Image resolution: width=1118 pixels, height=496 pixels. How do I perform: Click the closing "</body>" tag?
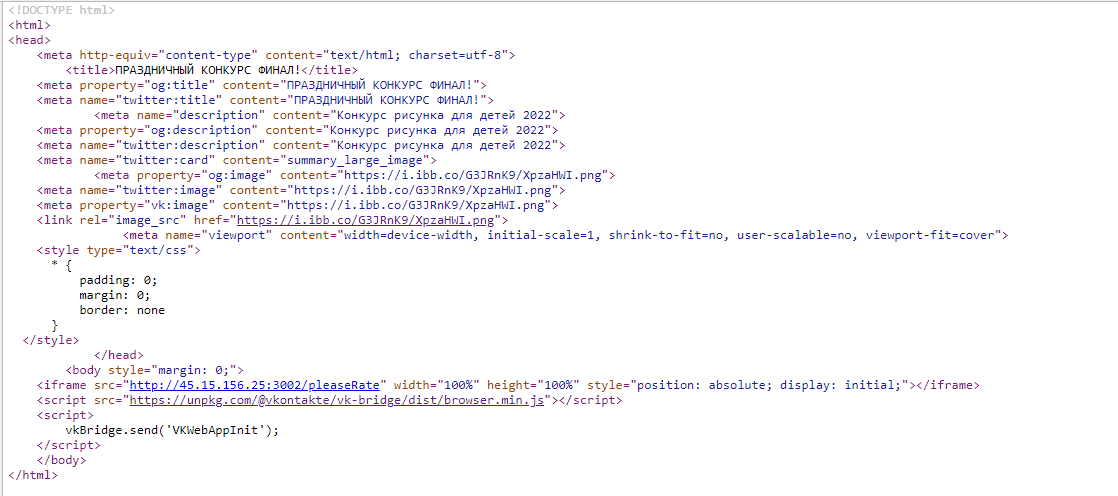[62, 460]
